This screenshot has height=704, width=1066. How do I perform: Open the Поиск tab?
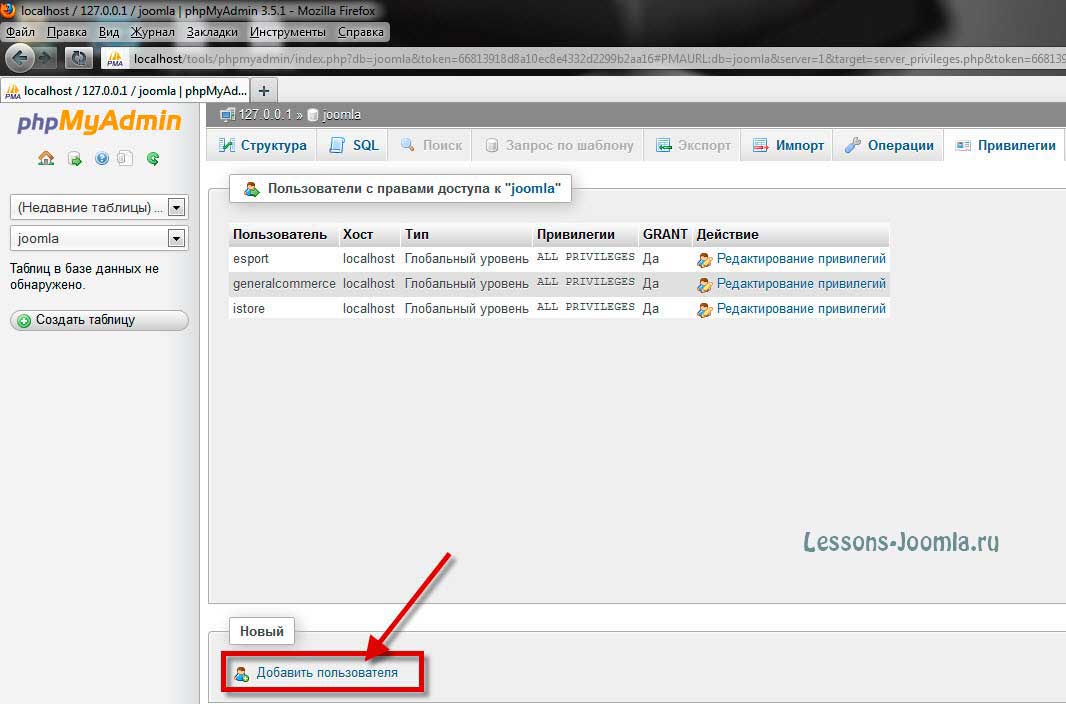pos(430,145)
